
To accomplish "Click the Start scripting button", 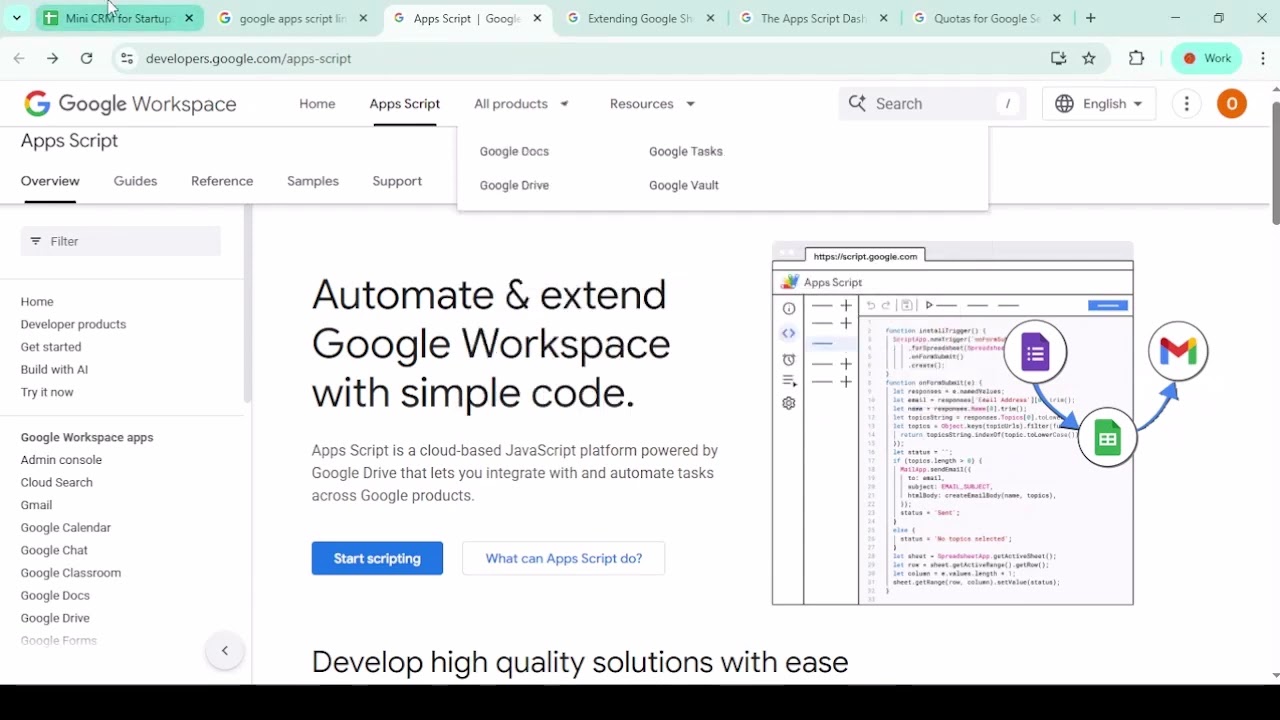I will (377, 558).
